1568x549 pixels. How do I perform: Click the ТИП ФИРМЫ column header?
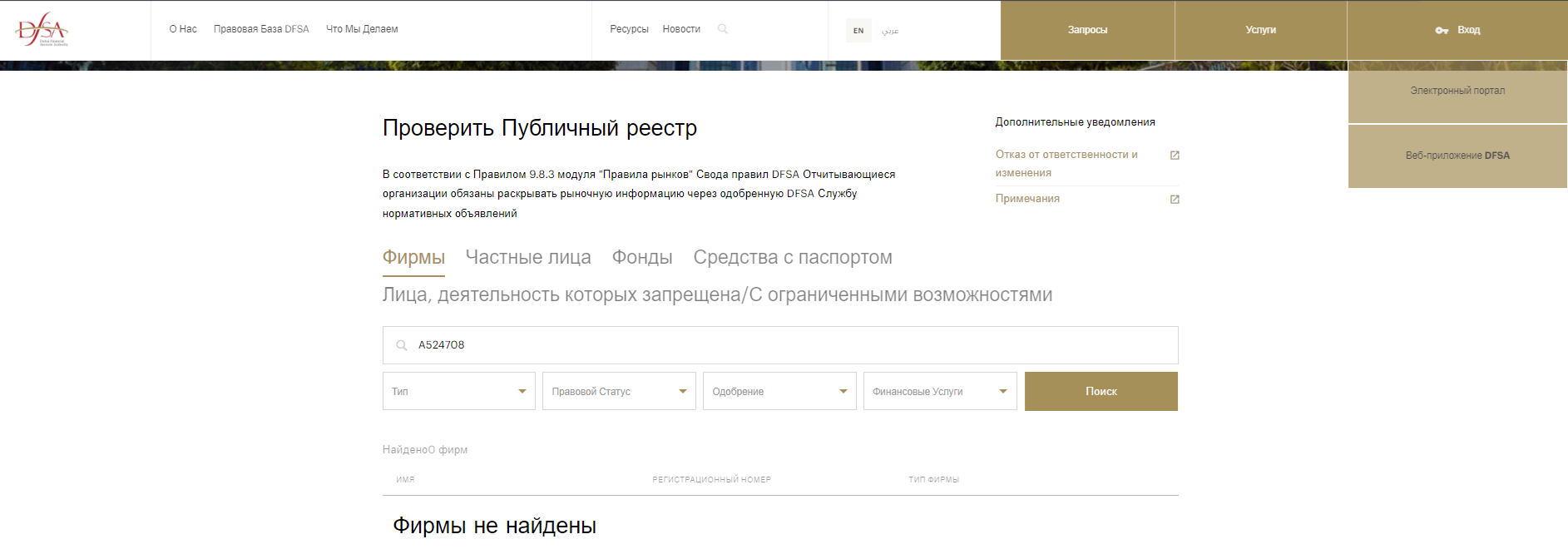(x=933, y=480)
